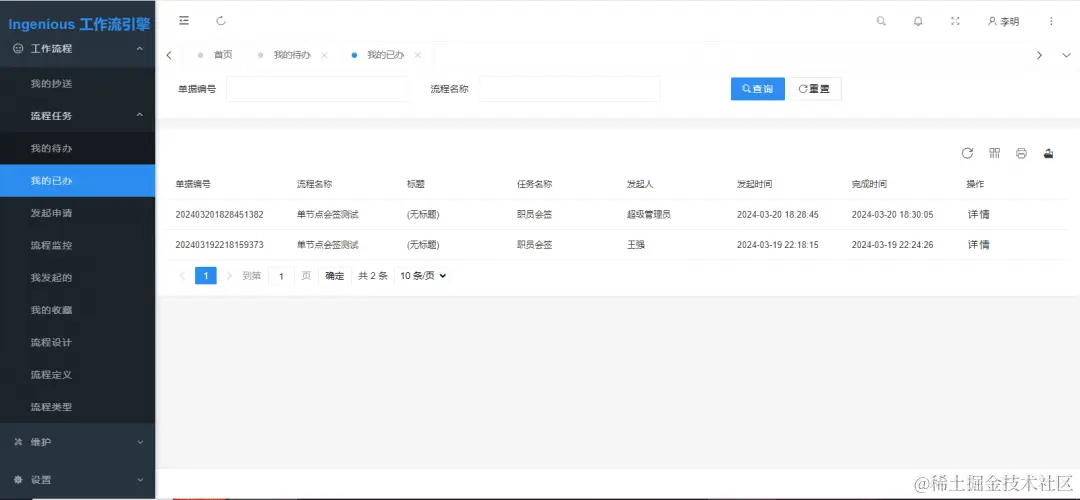1080x500 pixels.
Task: Open 我发起的 in sidebar
Action: (x=77, y=278)
